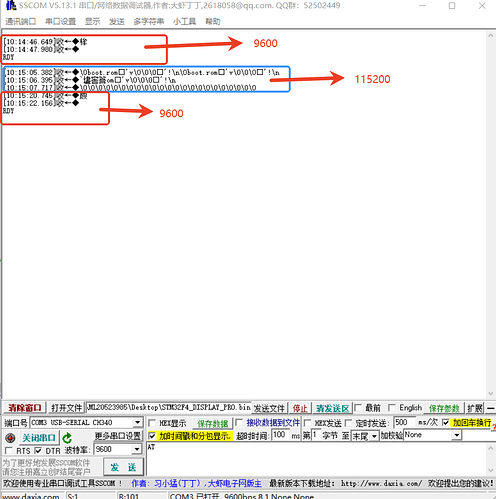
Task: Click the 清除窗口 button
Action: pyautogui.click(x=24, y=408)
